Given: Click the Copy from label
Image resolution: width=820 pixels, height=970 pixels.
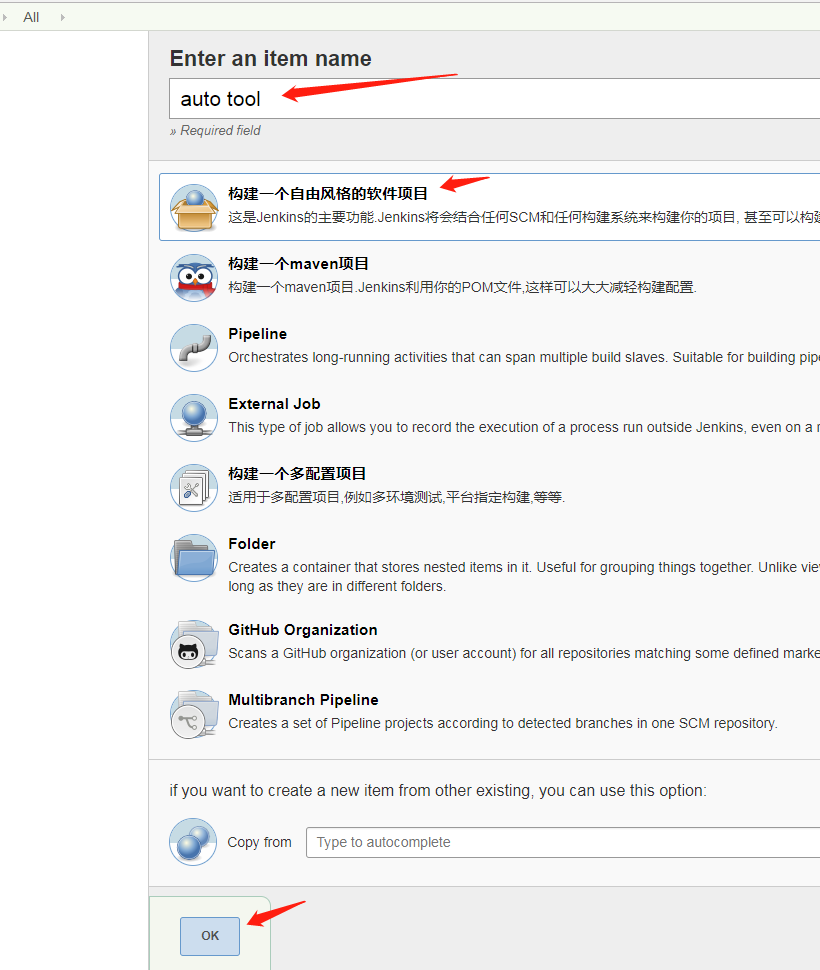Looking at the screenshot, I should 259,842.
